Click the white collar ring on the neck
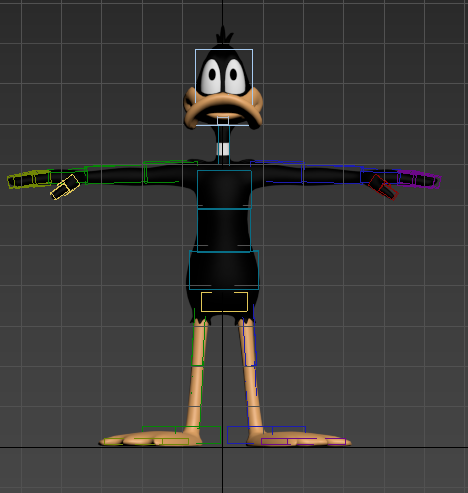Screen dimensions: 468x493 (223, 149)
